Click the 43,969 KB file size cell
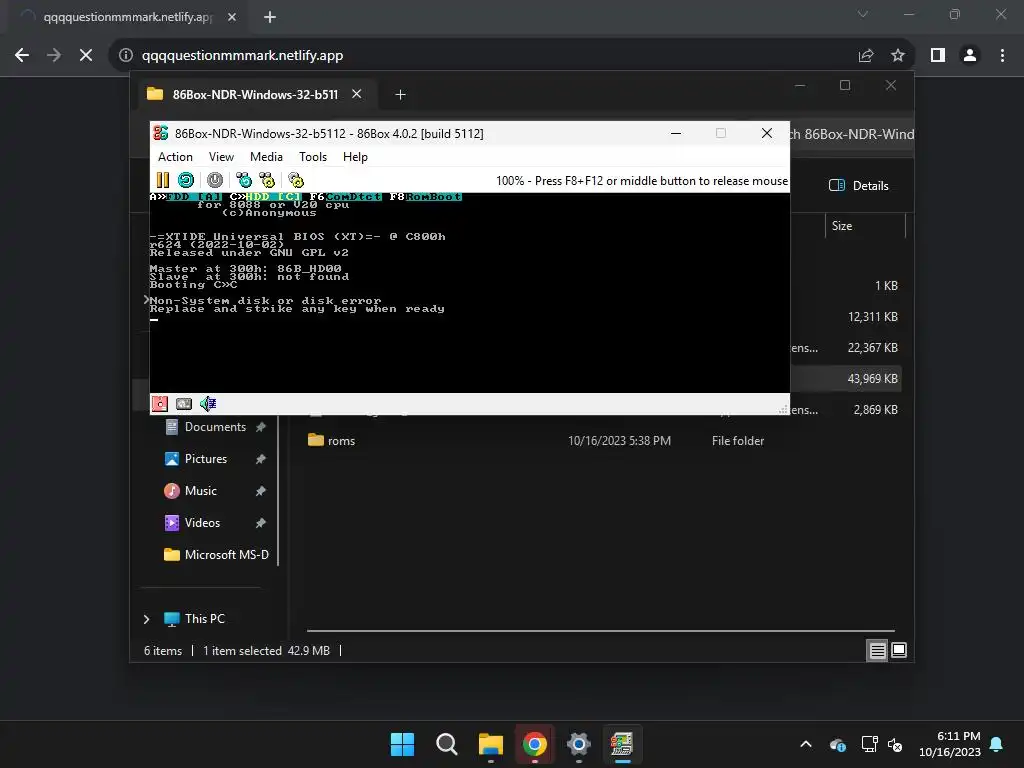 pyautogui.click(x=872, y=379)
